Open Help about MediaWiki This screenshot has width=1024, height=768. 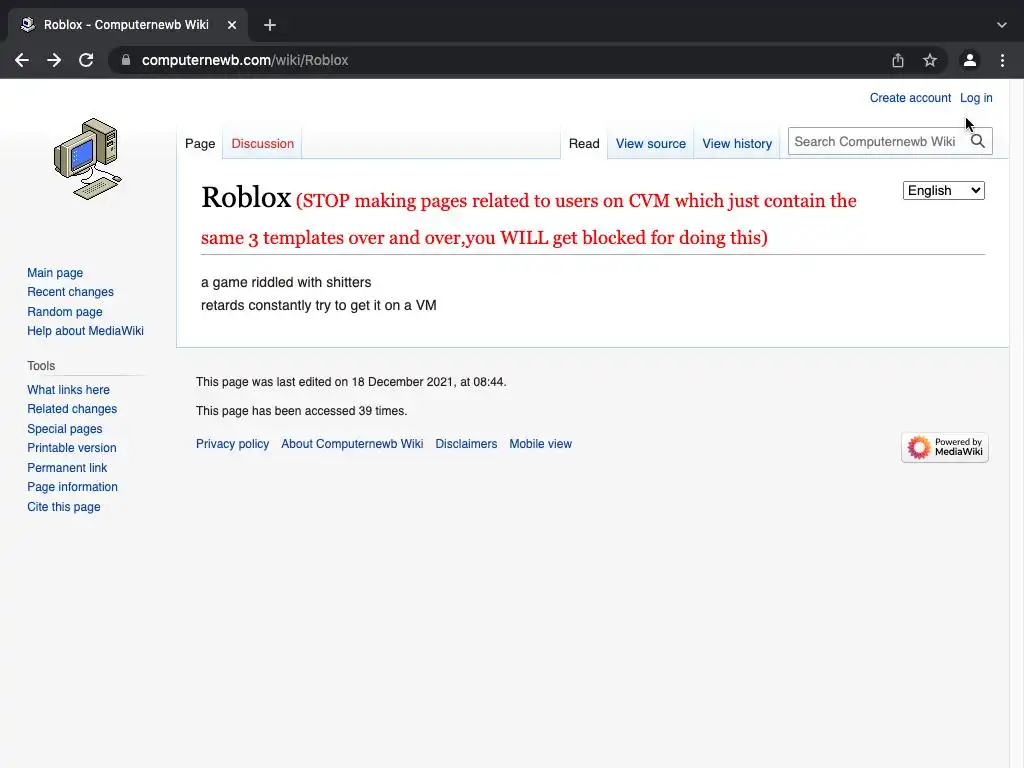point(86,331)
